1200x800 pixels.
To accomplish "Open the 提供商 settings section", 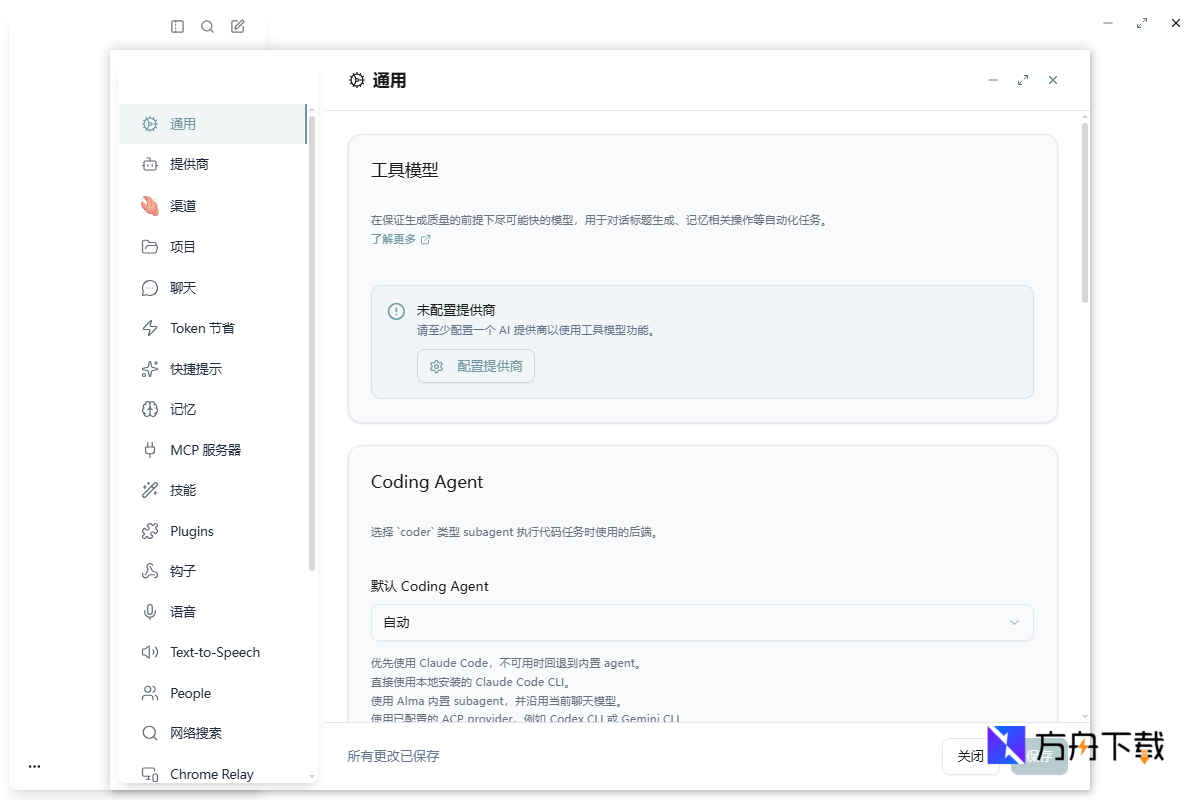I will 184,164.
